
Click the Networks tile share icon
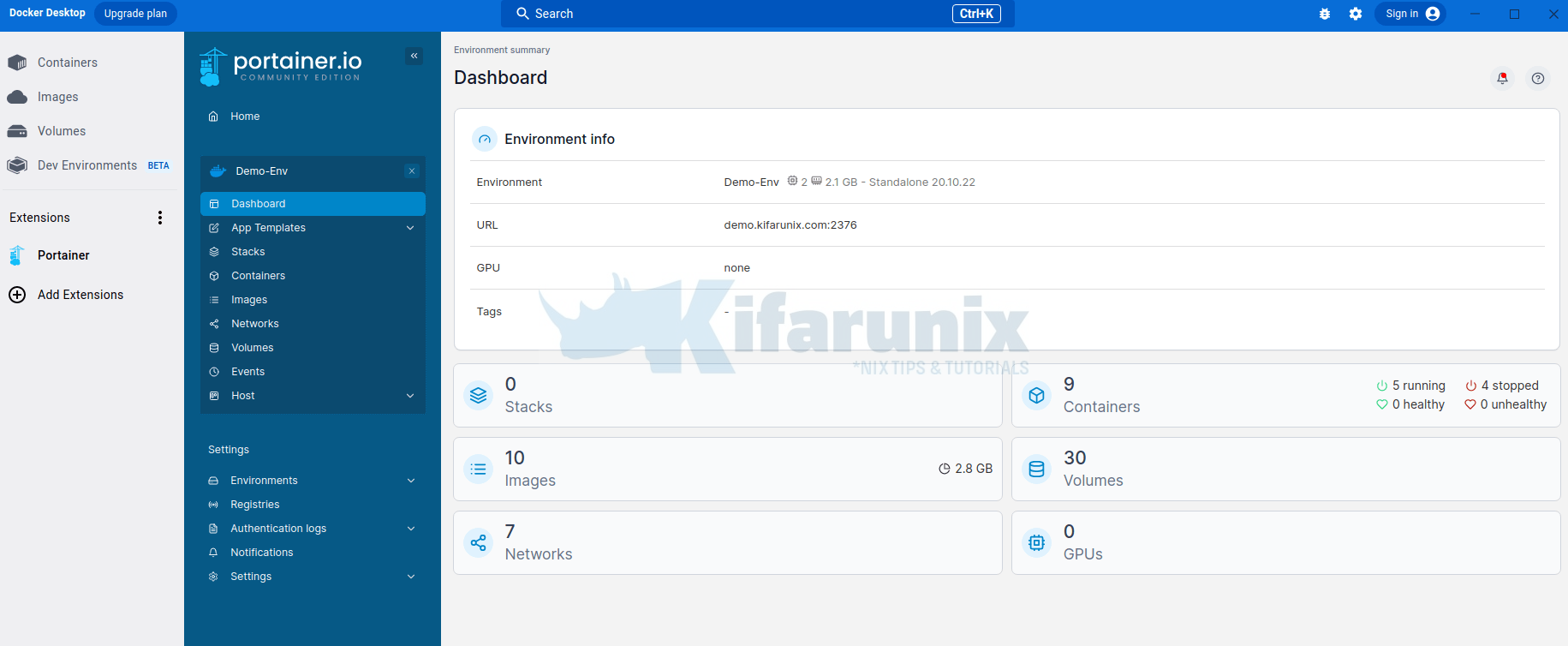[479, 542]
